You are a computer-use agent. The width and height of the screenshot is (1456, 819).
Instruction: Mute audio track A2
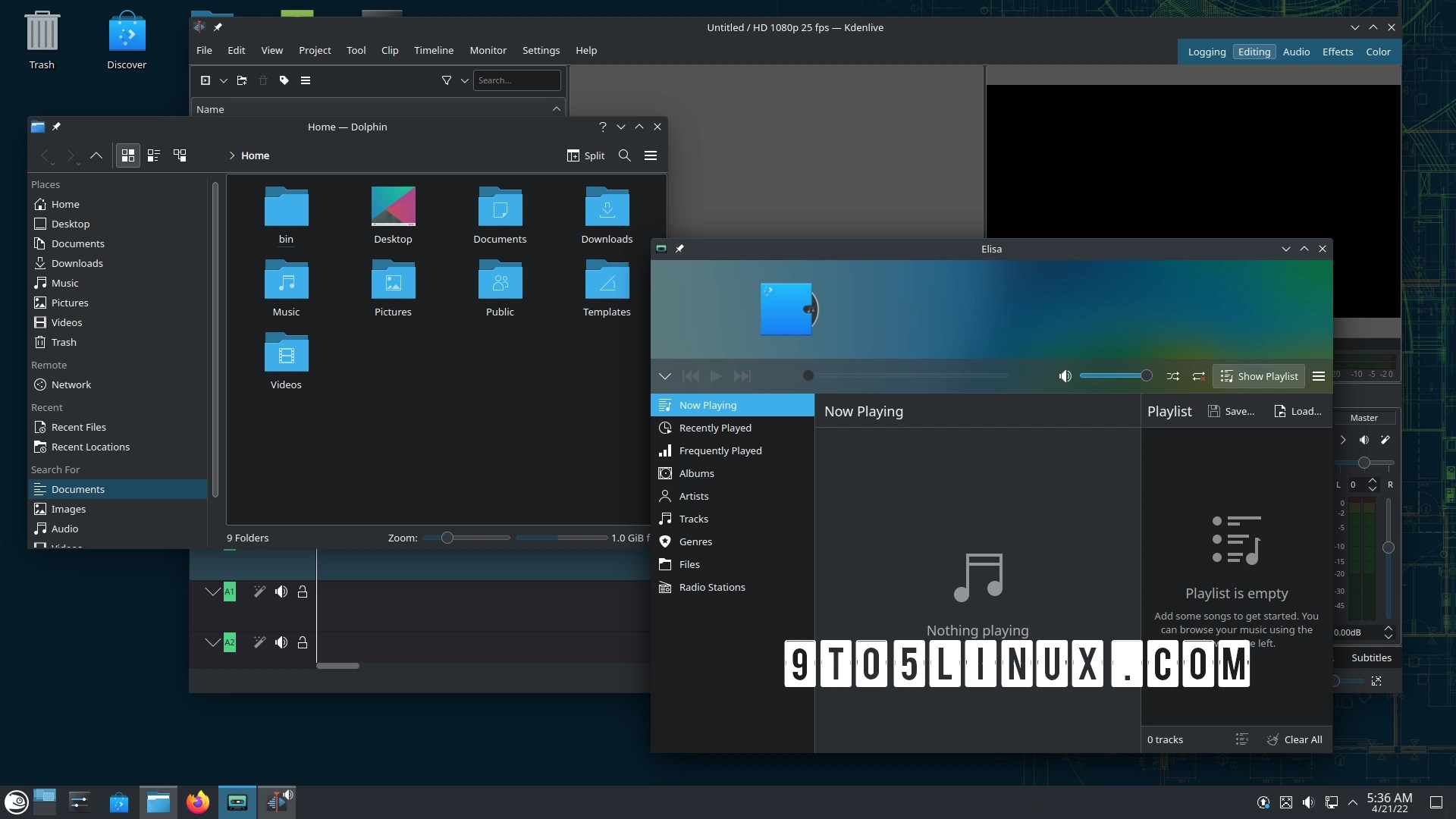coord(281,642)
